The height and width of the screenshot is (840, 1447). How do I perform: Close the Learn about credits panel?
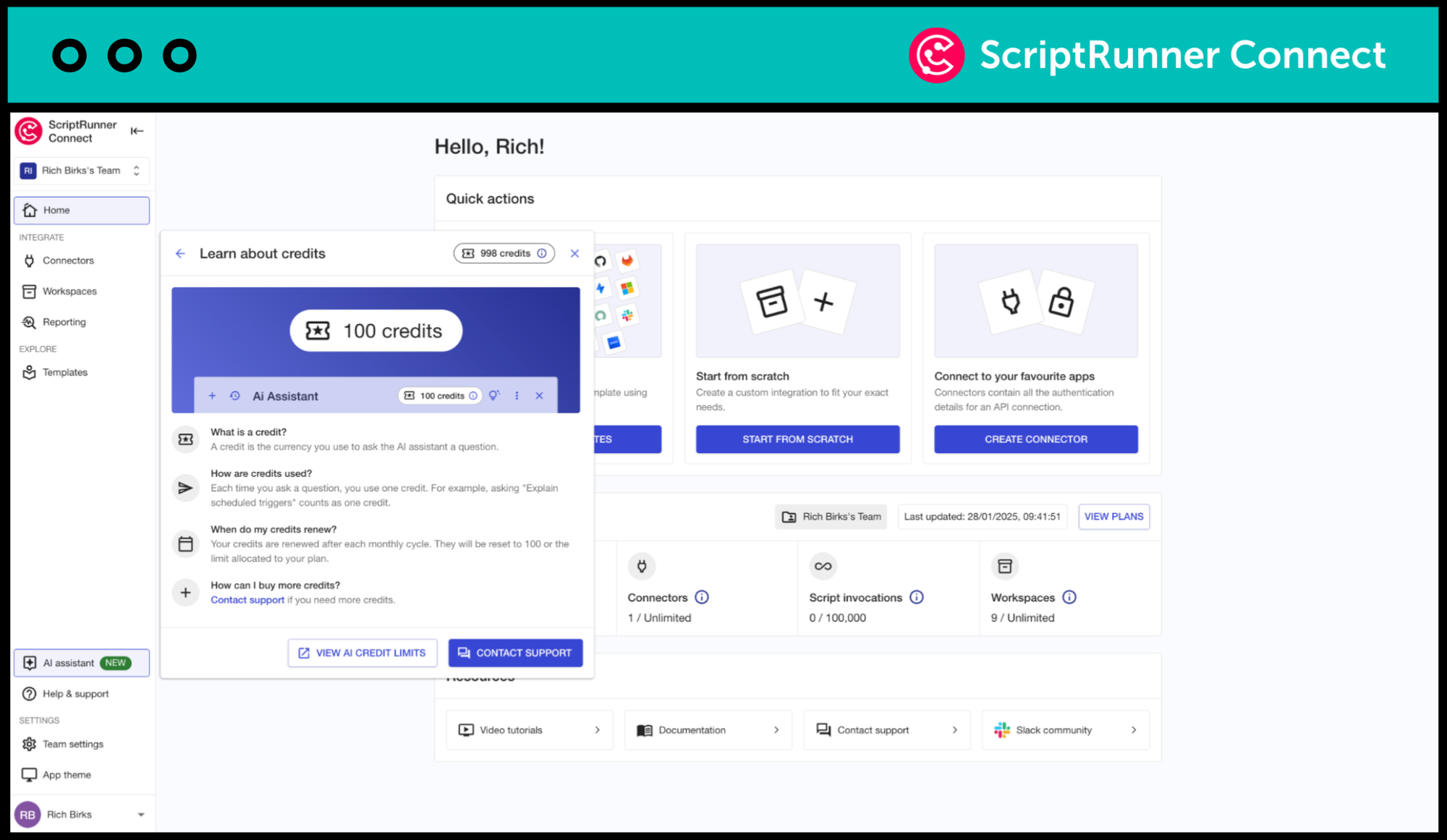[574, 253]
